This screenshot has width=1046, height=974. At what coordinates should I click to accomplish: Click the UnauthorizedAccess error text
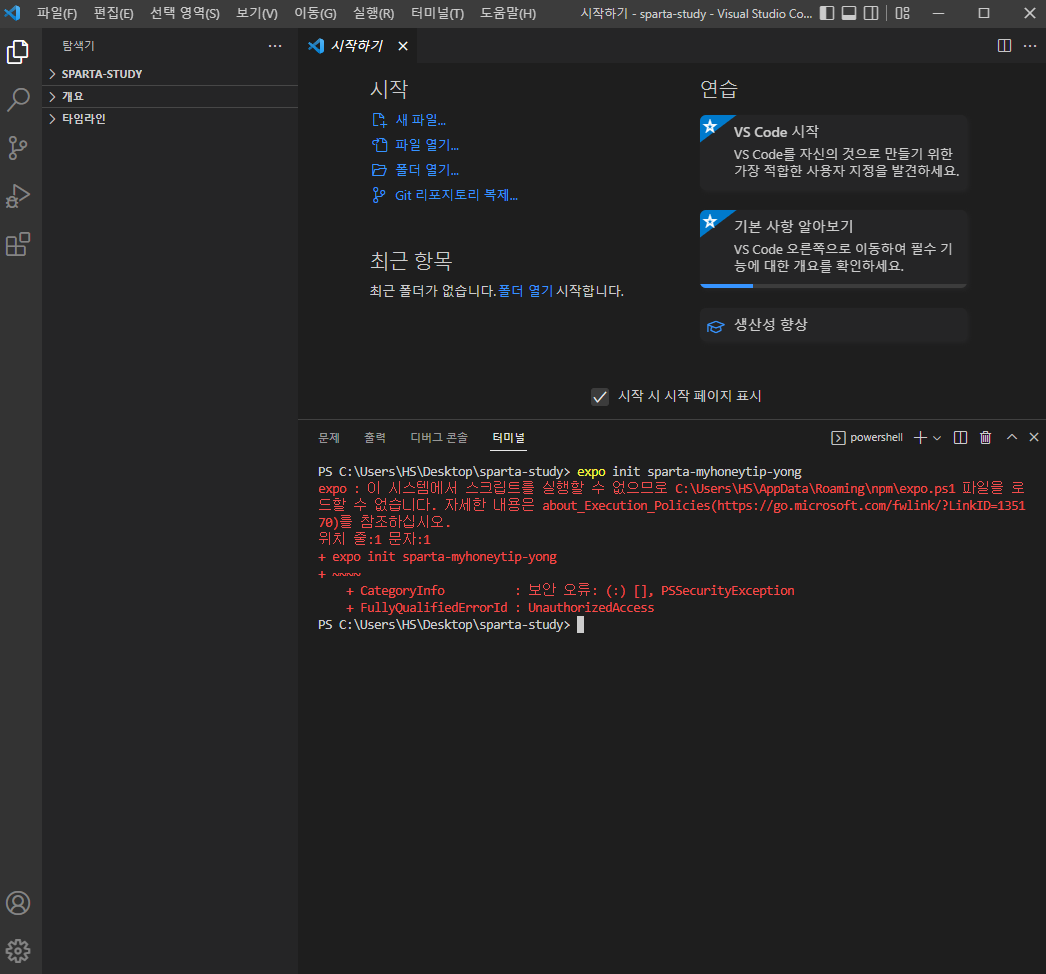coord(591,608)
